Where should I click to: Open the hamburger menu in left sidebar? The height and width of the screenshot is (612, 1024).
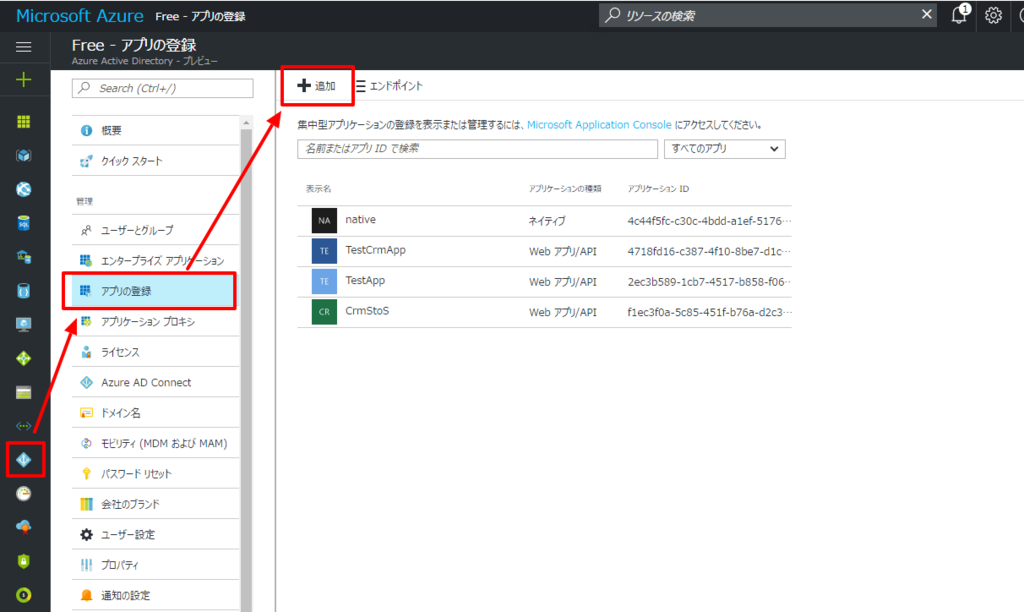[24, 46]
